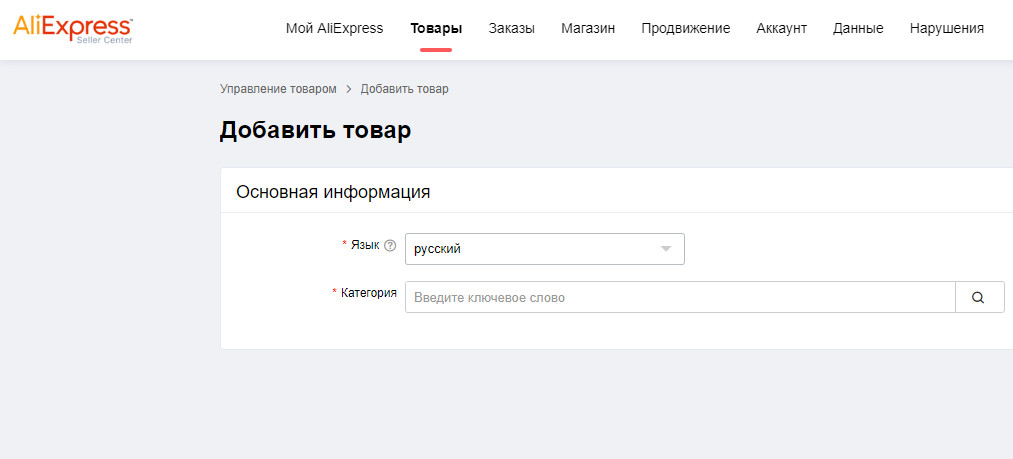
Task: Go to the Заказы section
Action: coord(511,28)
